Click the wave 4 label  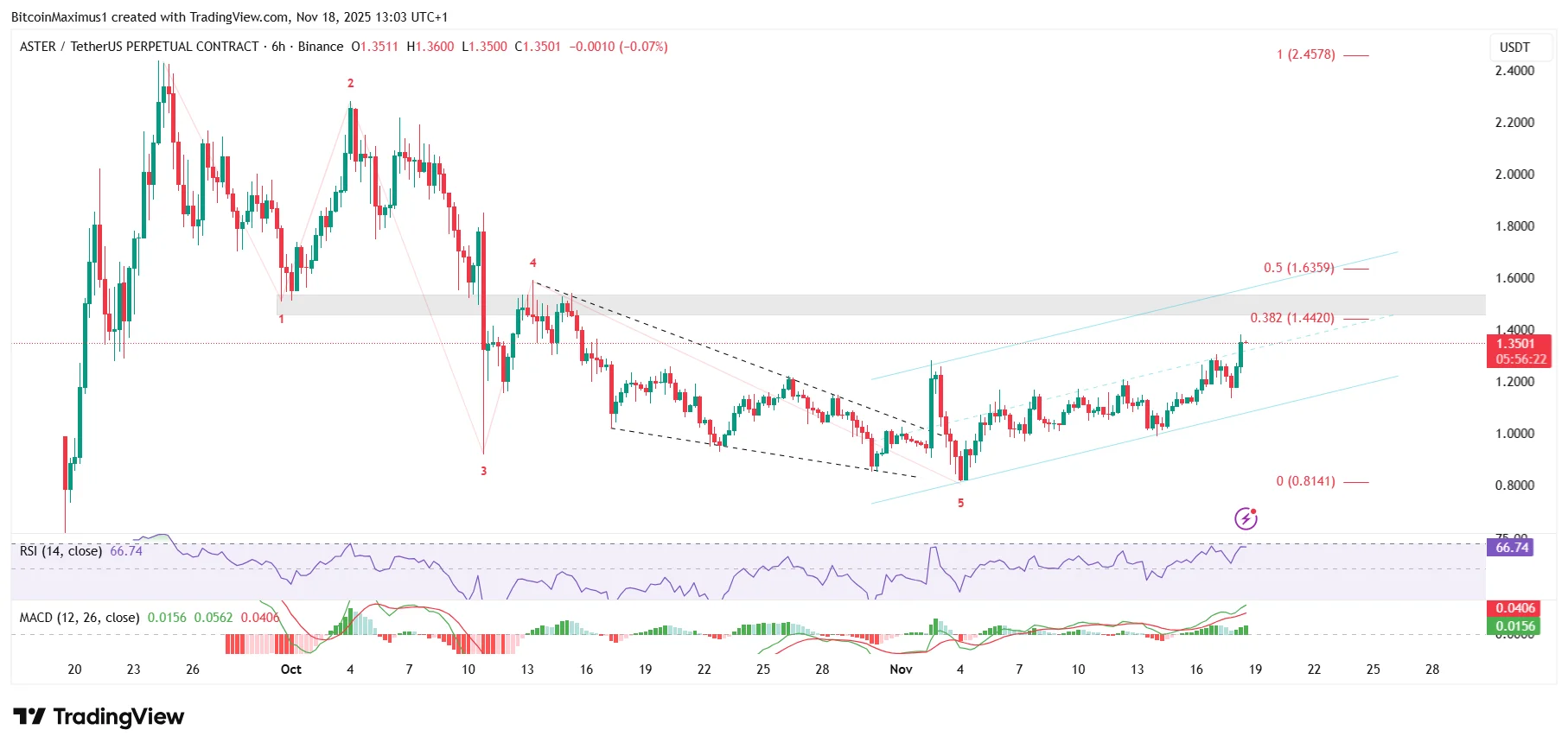tap(532, 263)
